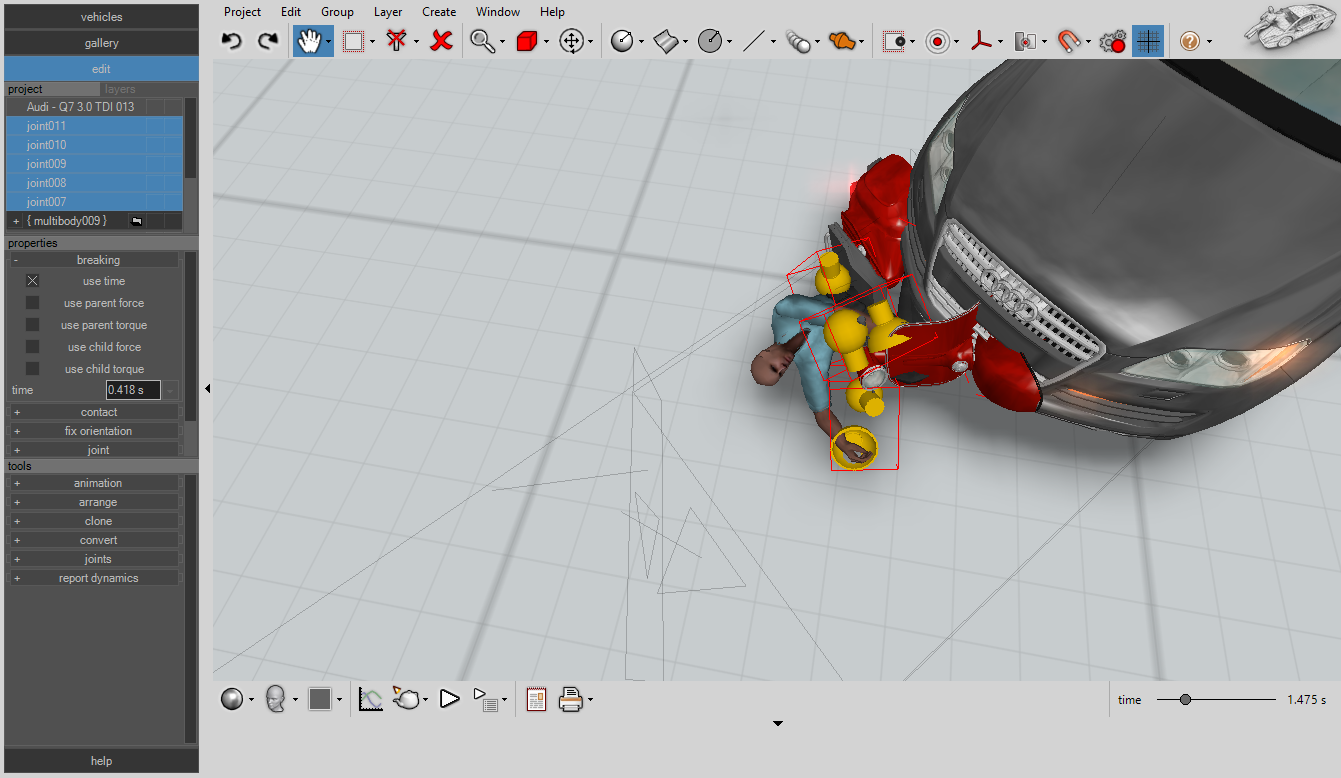This screenshot has height=778, width=1341.
Task: Enable the use child force checkbox
Action: coord(32,347)
